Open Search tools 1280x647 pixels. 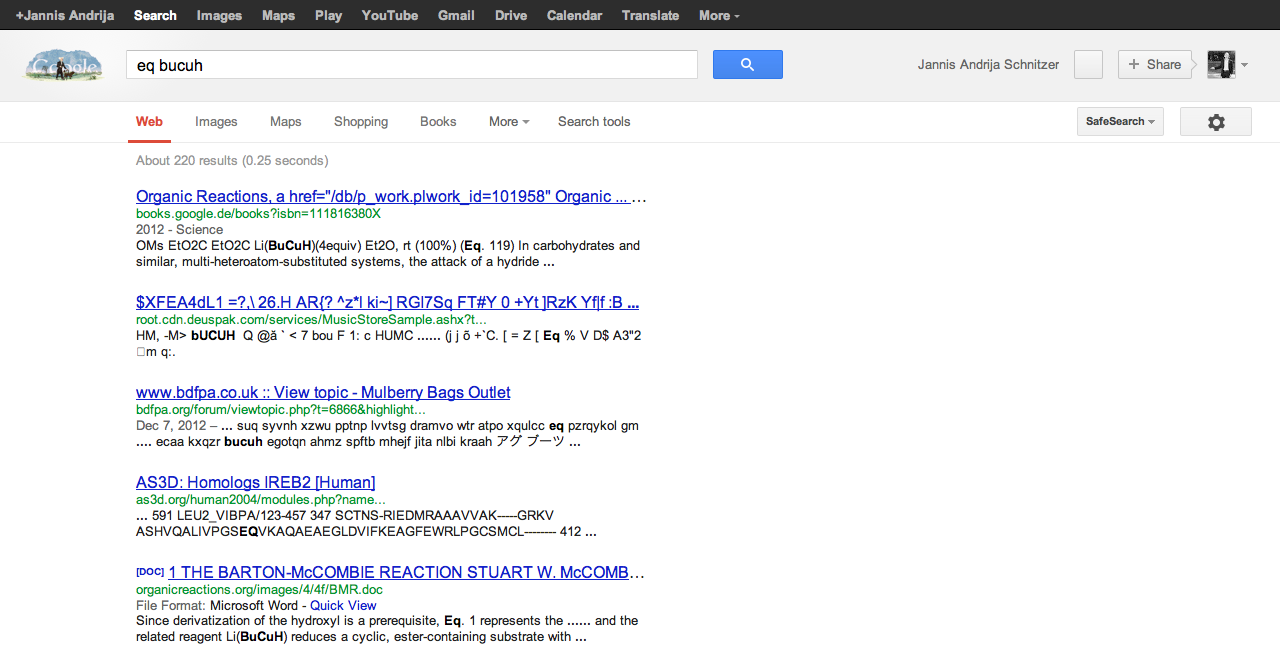(594, 122)
